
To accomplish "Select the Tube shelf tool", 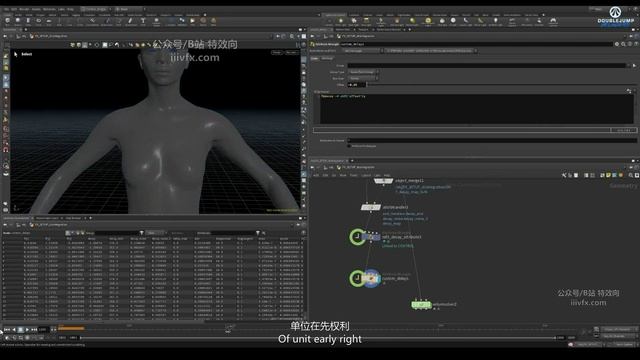I will (28, 21).
